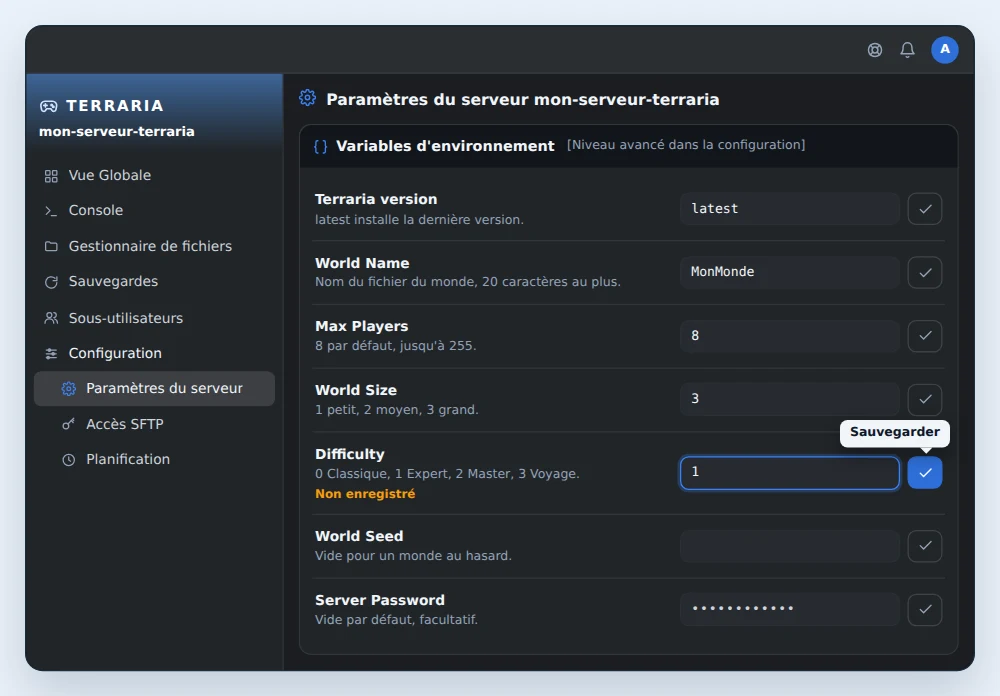Click the Planification clock icon
1000x696 pixels.
click(x=68, y=460)
